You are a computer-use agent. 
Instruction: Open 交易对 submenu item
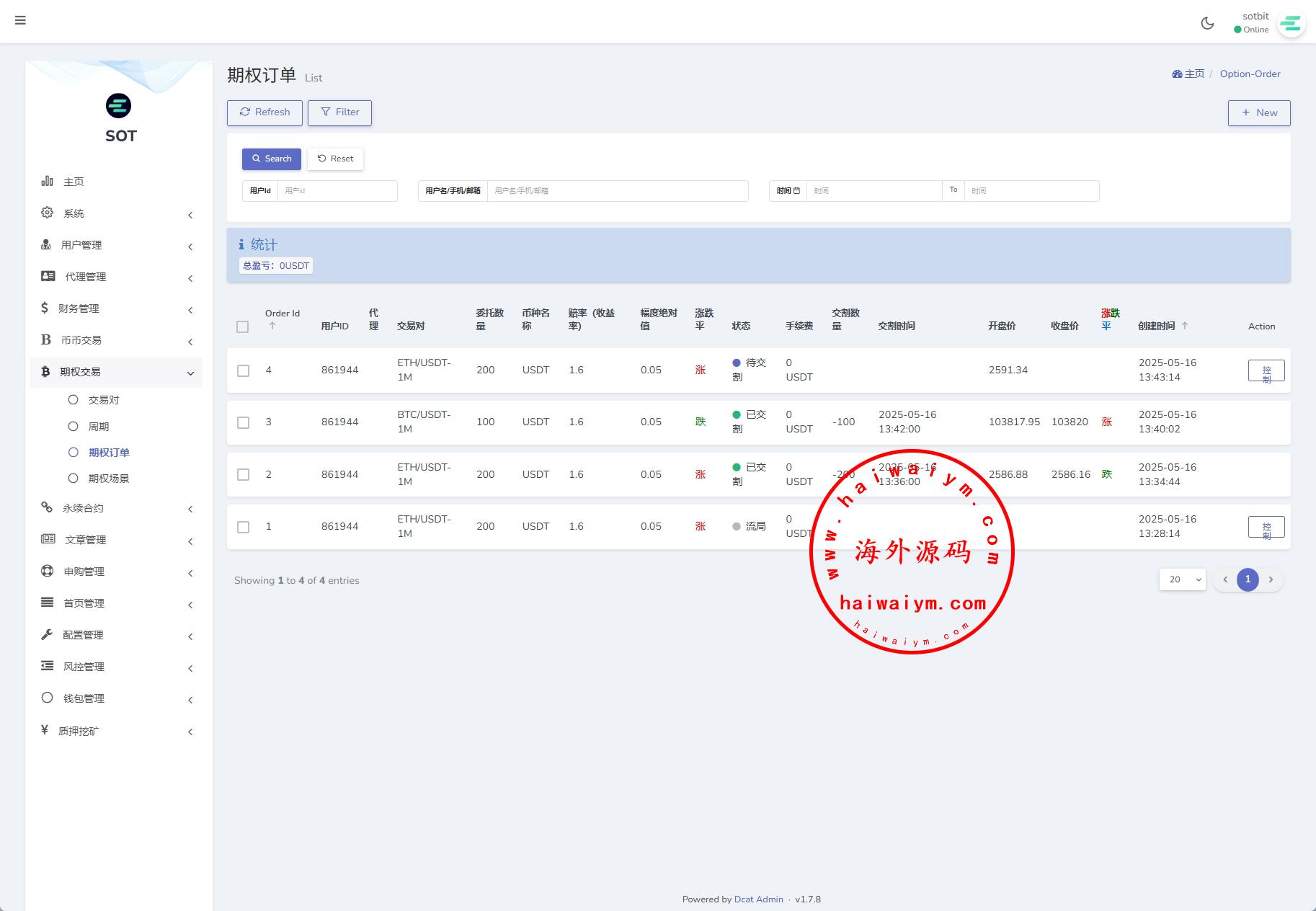click(103, 400)
